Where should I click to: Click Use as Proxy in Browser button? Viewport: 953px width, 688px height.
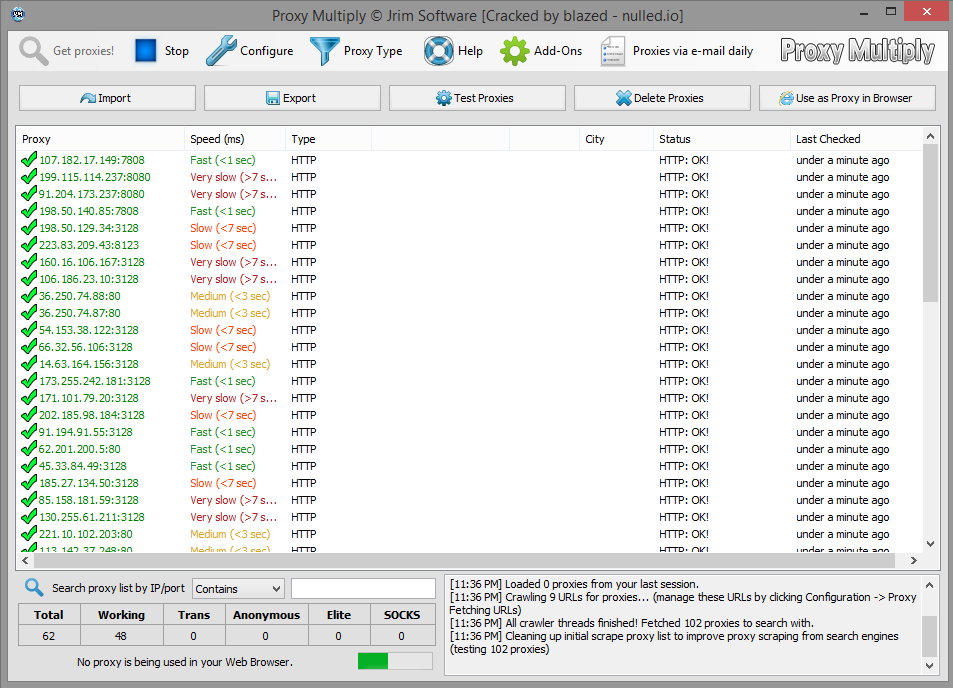(847, 98)
